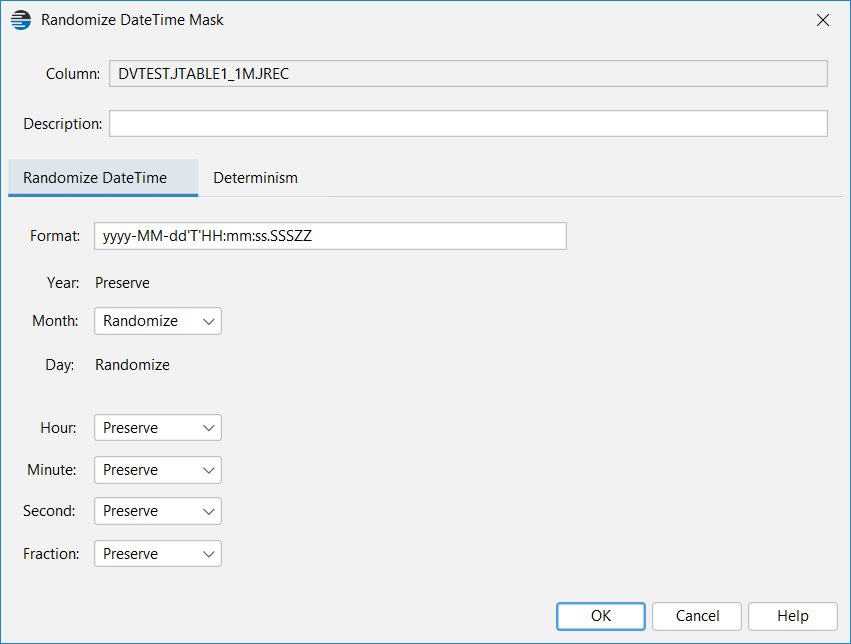Click the 'Format:' label
Image resolution: width=851 pixels, height=644 pixels.
(x=55, y=235)
